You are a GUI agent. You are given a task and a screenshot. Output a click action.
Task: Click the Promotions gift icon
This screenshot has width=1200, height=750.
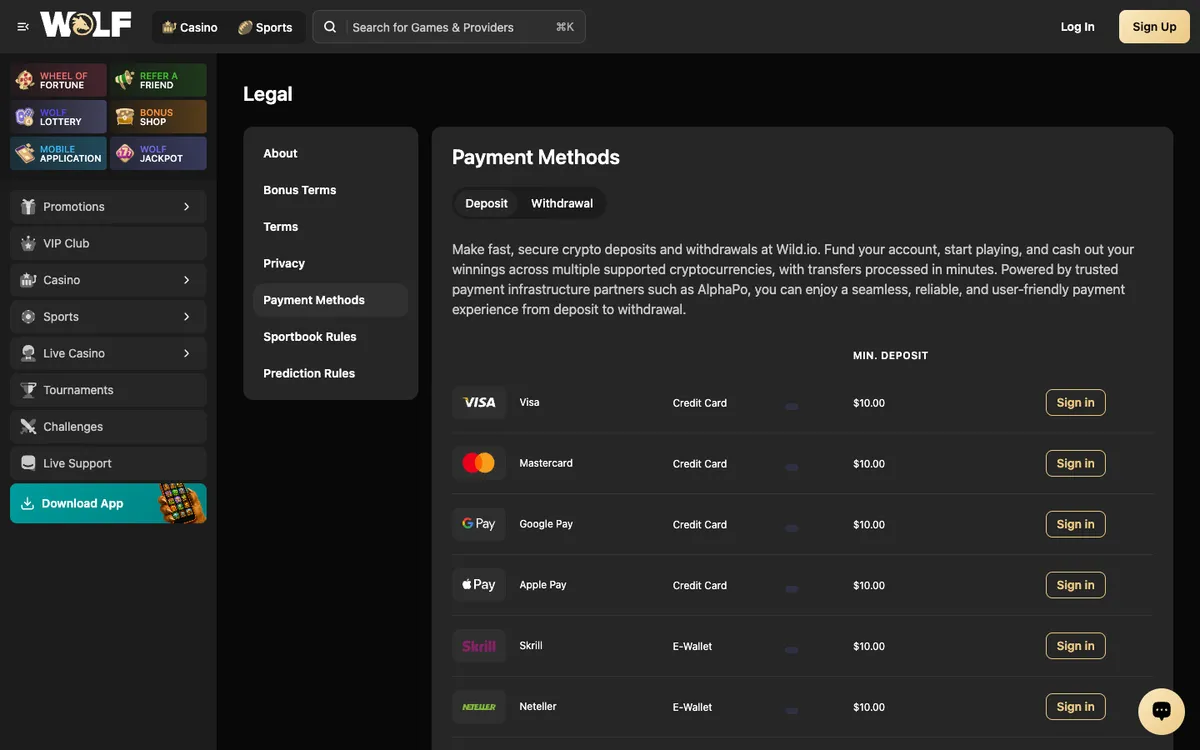pyautogui.click(x=28, y=207)
